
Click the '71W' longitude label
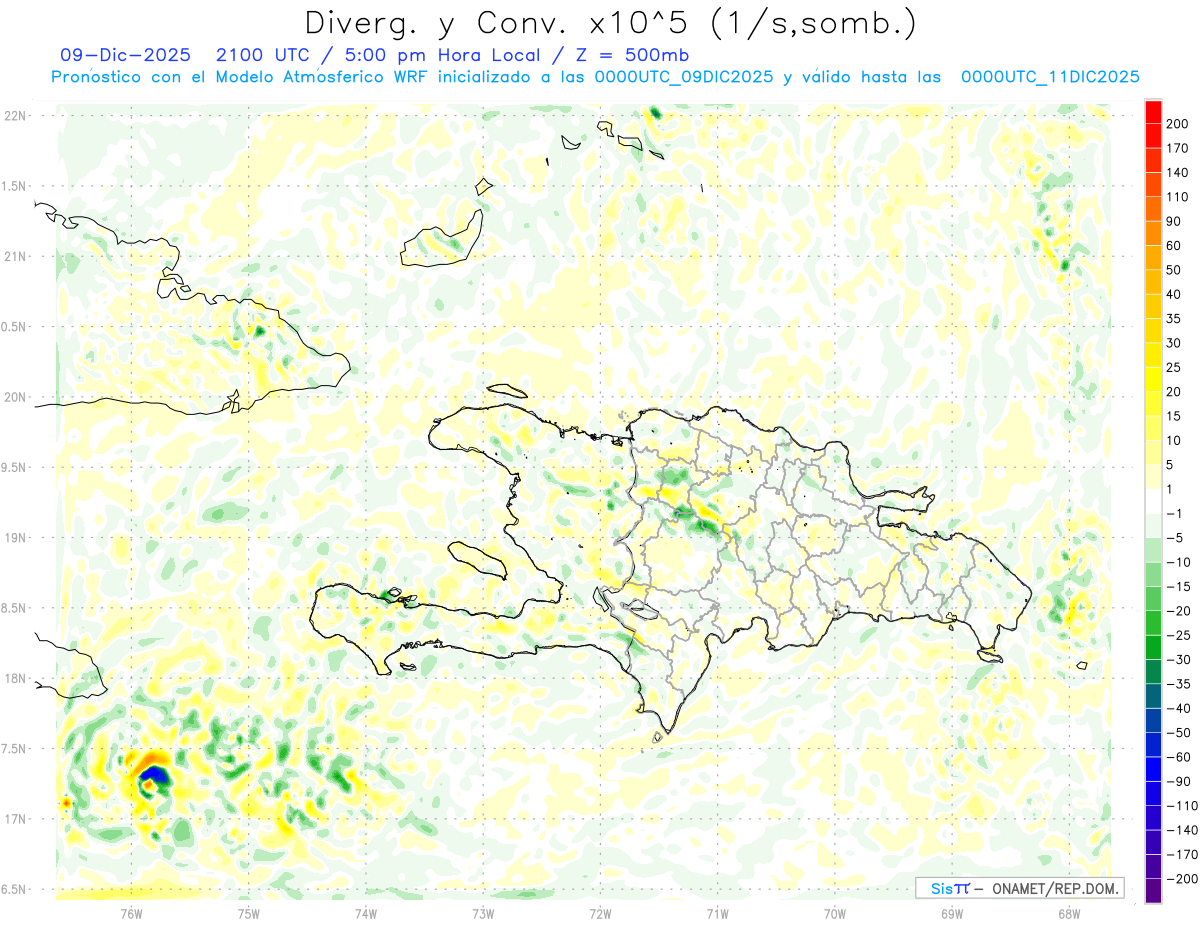tap(717, 913)
